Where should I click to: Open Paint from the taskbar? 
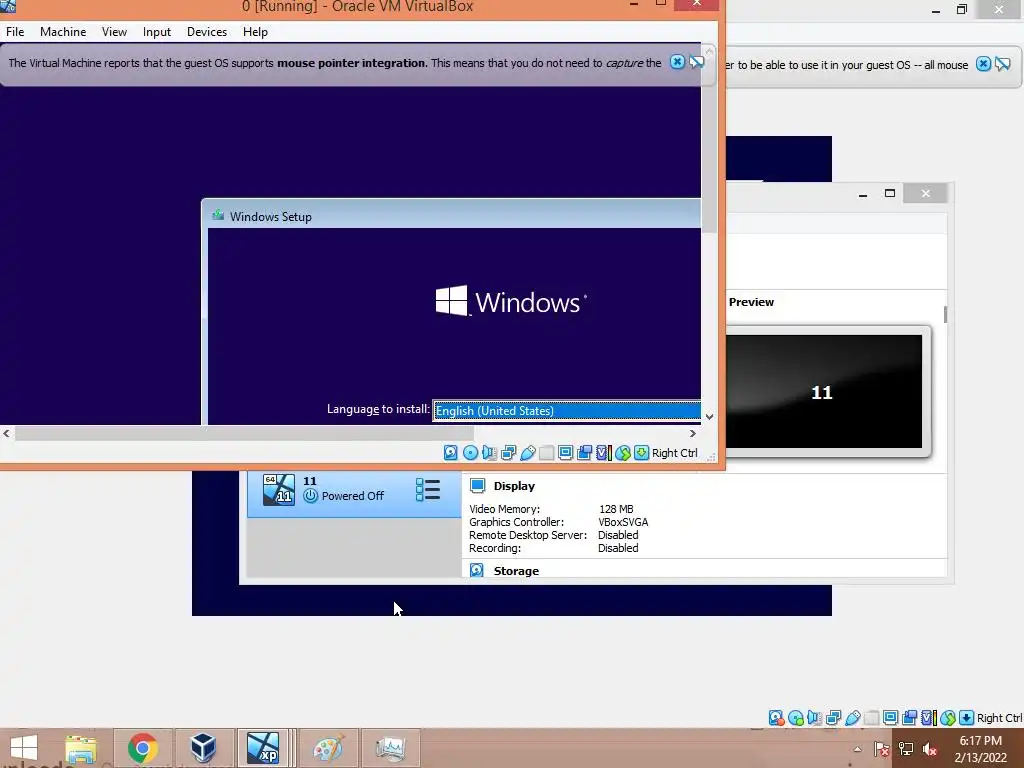click(x=328, y=748)
